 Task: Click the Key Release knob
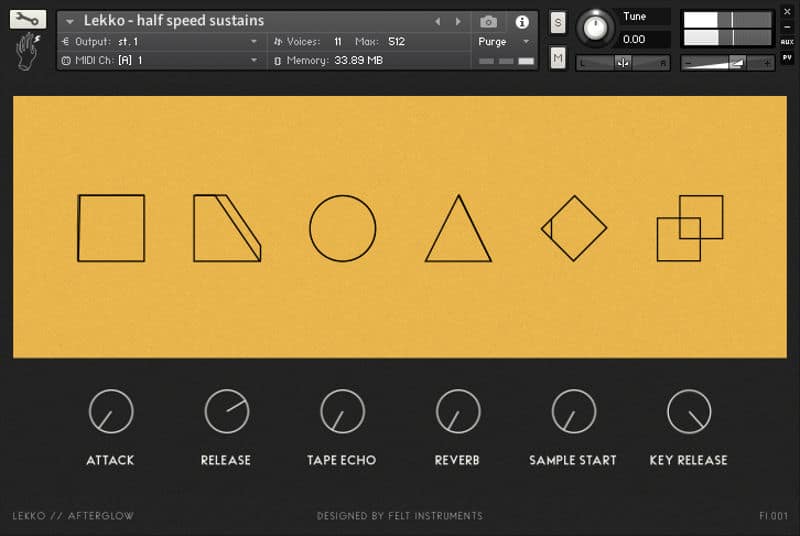pos(689,411)
